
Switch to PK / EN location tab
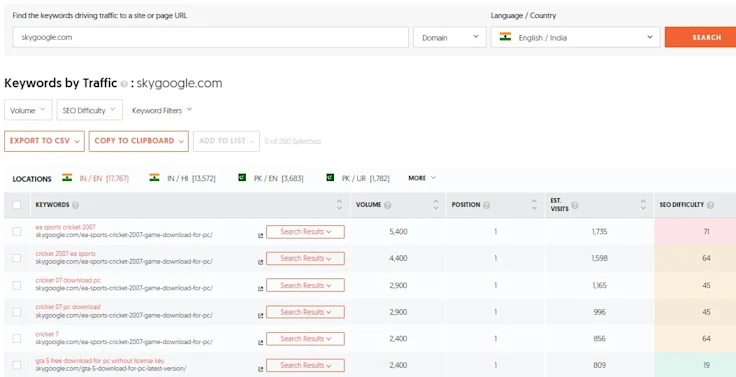click(278, 178)
